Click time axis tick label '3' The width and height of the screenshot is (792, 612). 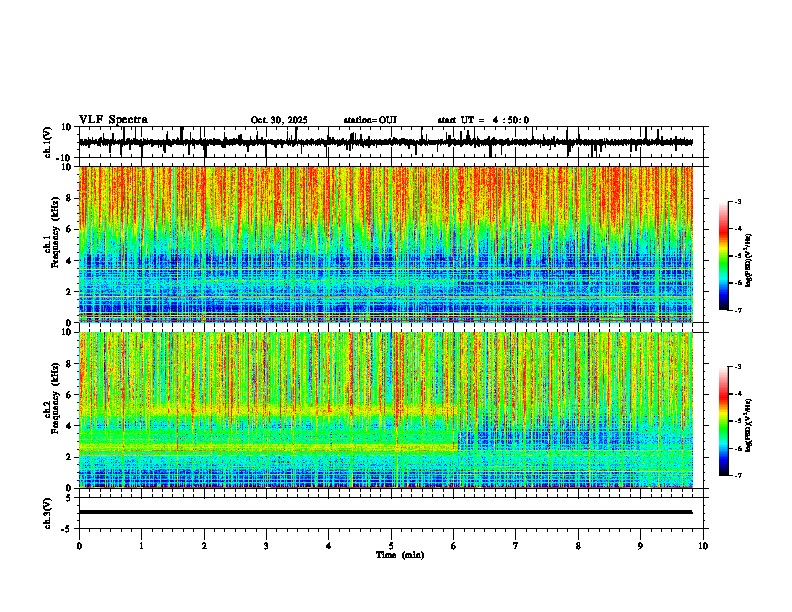266,546
